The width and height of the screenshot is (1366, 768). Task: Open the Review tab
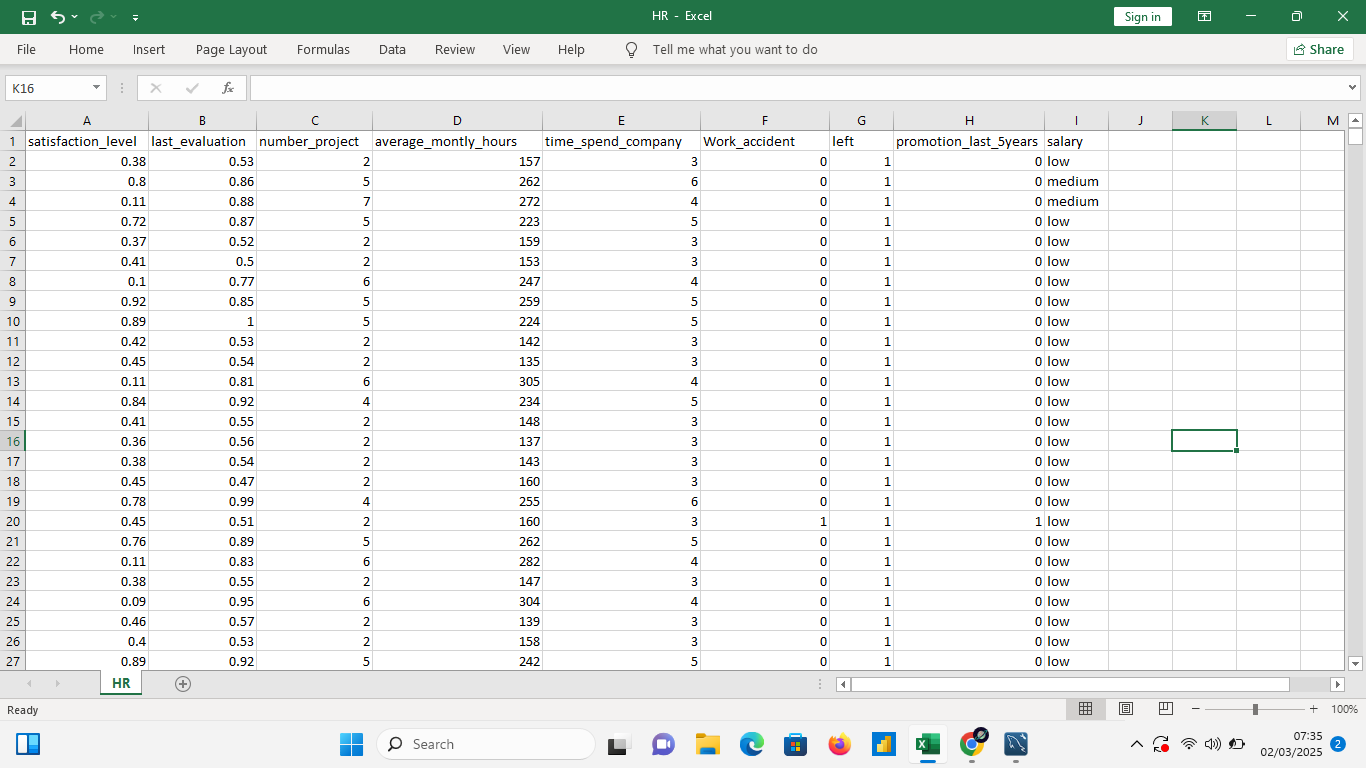pos(455,49)
